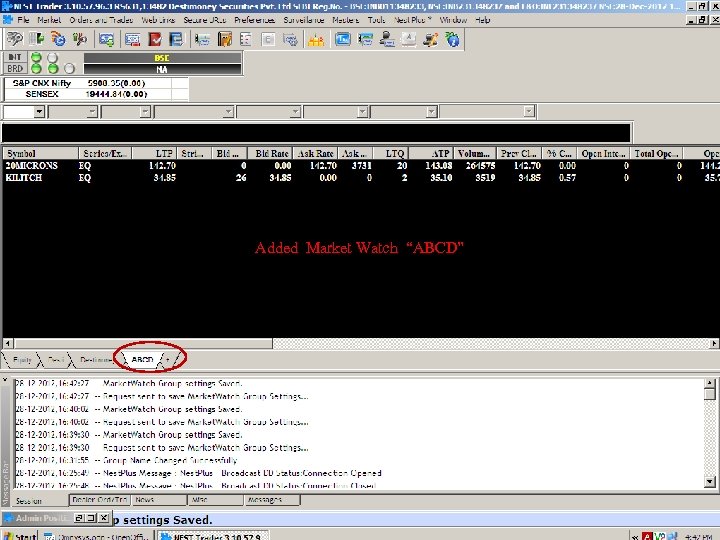Click the BRD broadcast status button
720x540 pixels.
click(x=15, y=68)
